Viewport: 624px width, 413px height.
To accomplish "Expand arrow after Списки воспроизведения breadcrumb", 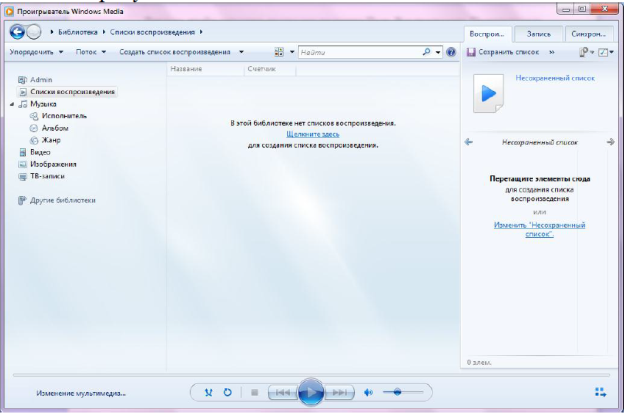I will [201, 32].
